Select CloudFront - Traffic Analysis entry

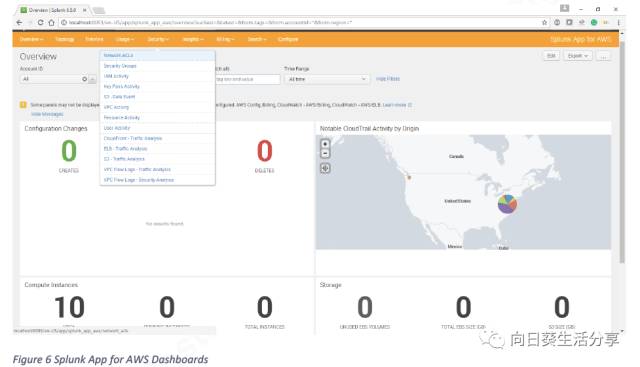158,138
